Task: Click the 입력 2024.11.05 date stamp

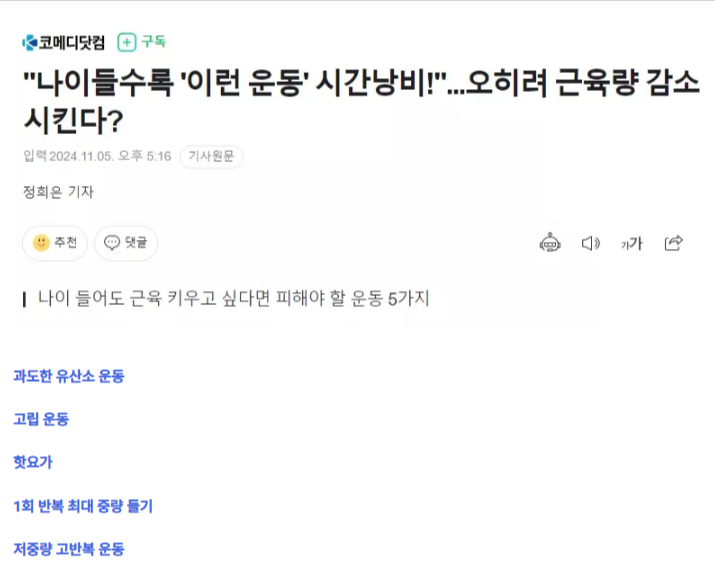Action: (97, 157)
